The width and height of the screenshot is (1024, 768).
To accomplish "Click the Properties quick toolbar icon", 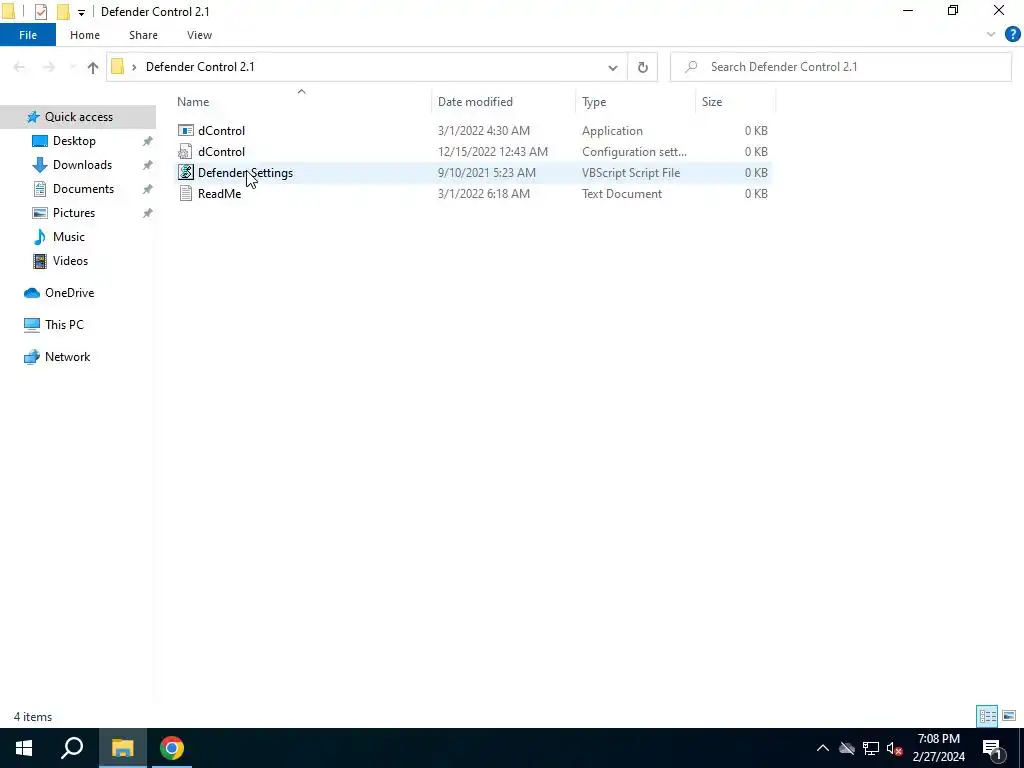I will point(40,12).
